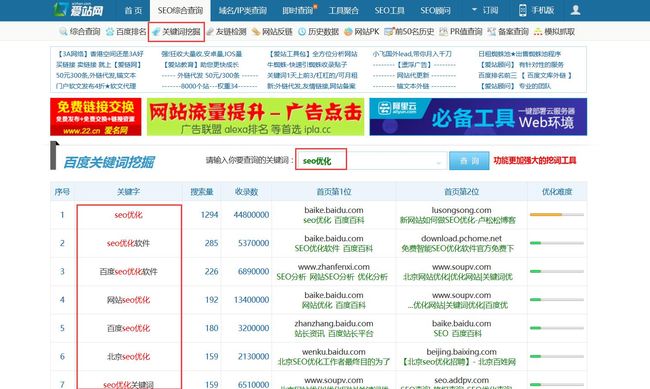
Task: Click keyword 百度seo优化 in row 5
Action: (x=129, y=328)
